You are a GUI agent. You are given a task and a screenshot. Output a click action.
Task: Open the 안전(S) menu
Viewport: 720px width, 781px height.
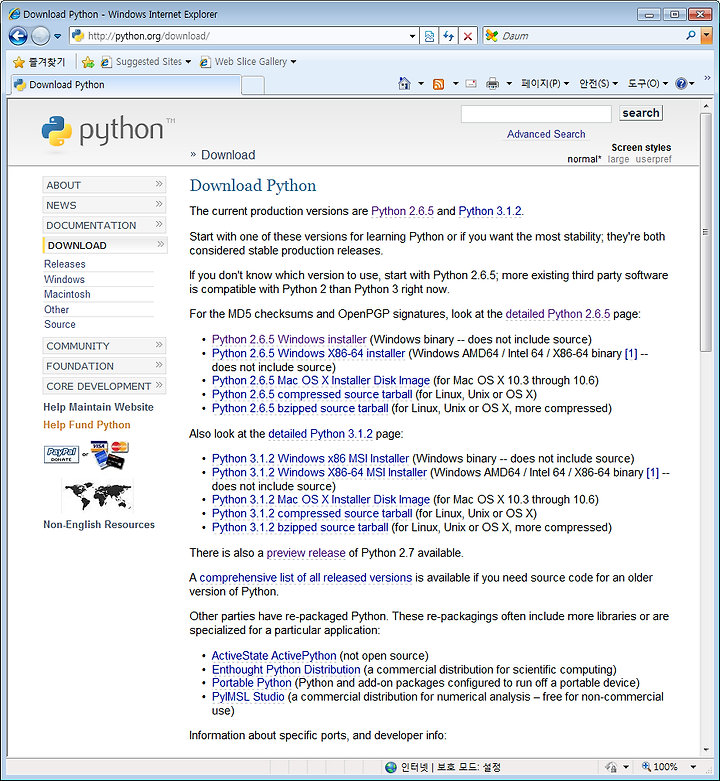pyautogui.click(x=598, y=84)
